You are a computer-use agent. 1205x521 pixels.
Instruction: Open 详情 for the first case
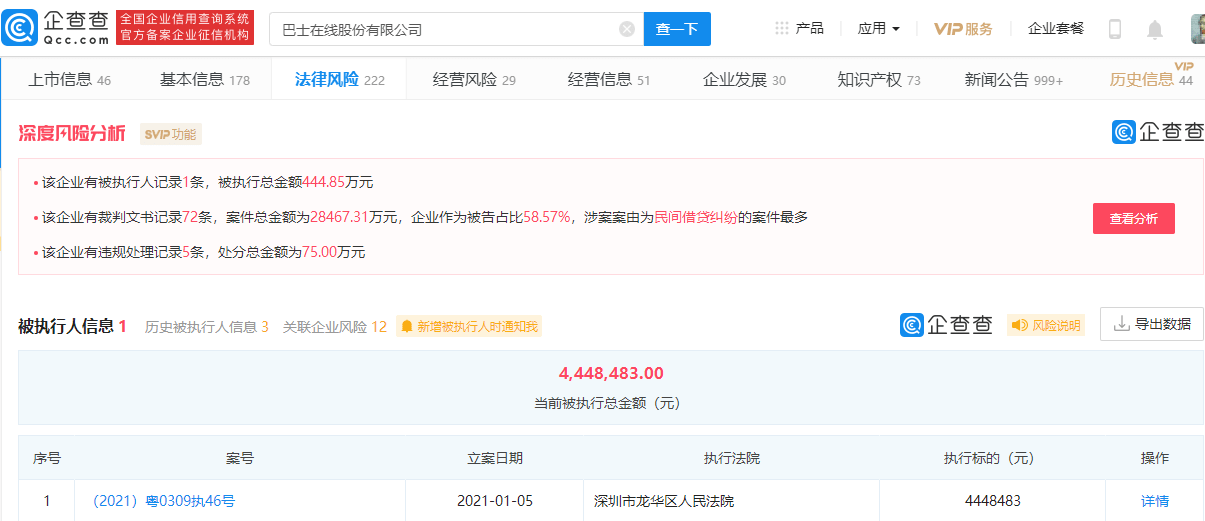point(1154,501)
